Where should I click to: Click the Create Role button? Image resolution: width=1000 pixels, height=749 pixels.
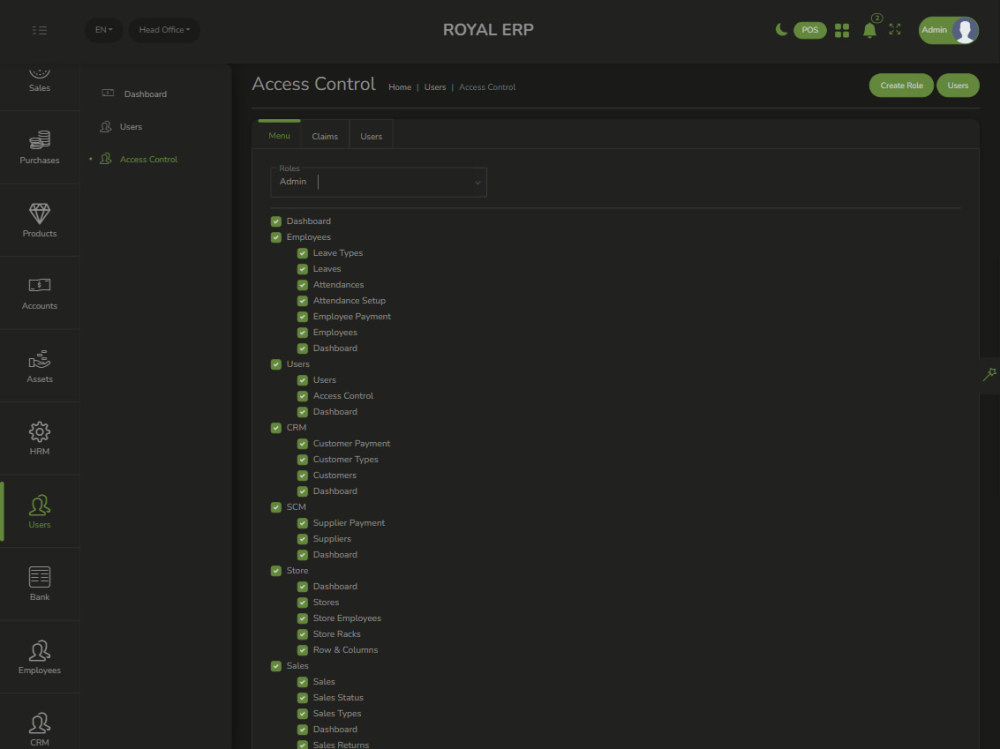[901, 85]
